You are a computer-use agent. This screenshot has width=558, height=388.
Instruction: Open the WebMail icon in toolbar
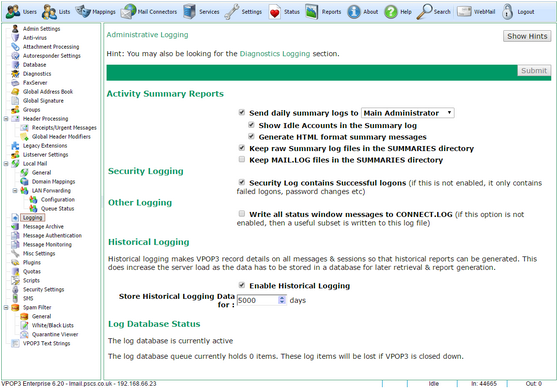[464, 11]
